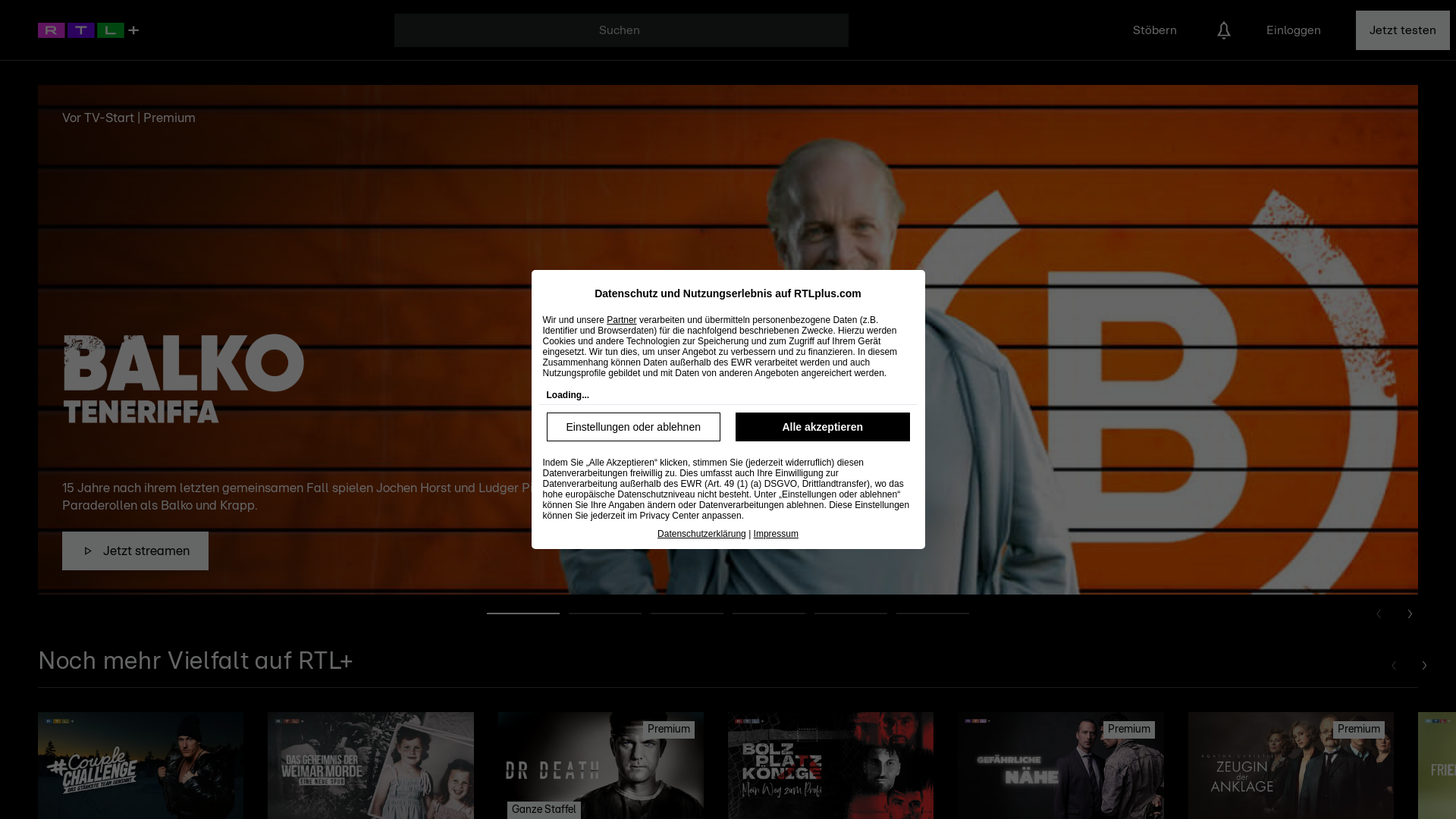Open Das Geheimnis der Weimar Morde thumbnail
The image size is (1456, 819).
371,765
